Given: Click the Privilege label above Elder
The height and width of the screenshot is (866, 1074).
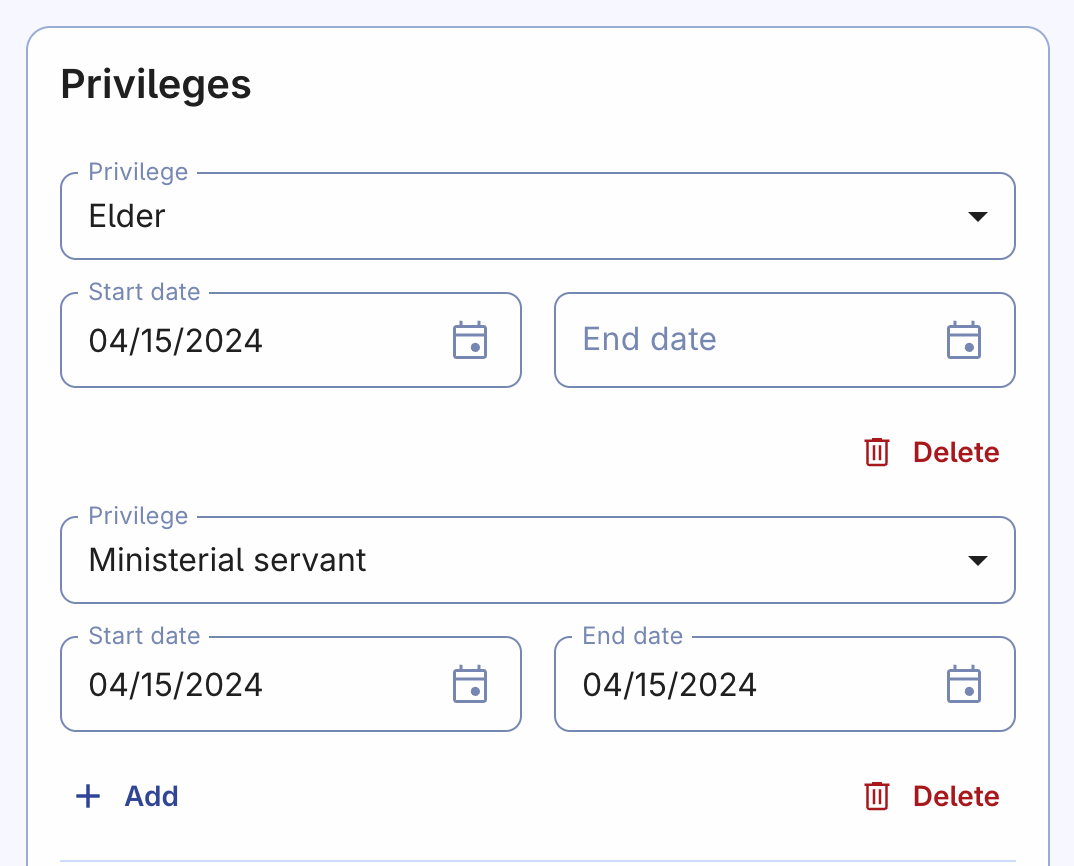Looking at the screenshot, I should tap(138, 172).
